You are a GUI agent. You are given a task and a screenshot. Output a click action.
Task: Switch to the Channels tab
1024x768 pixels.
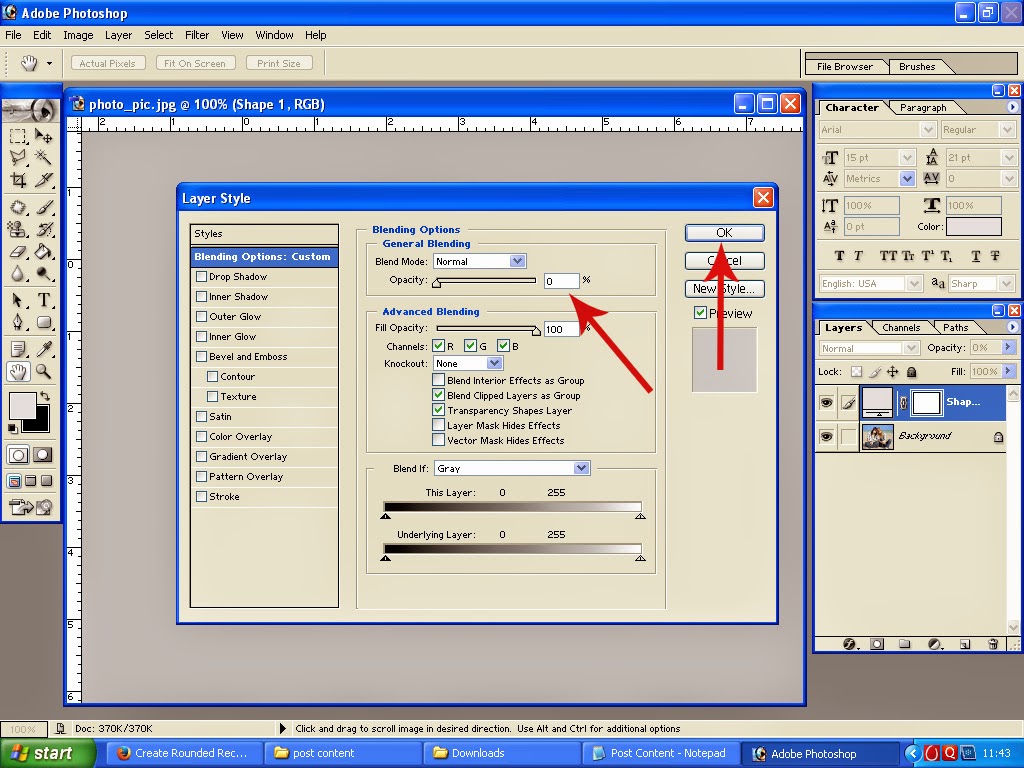point(901,327)
